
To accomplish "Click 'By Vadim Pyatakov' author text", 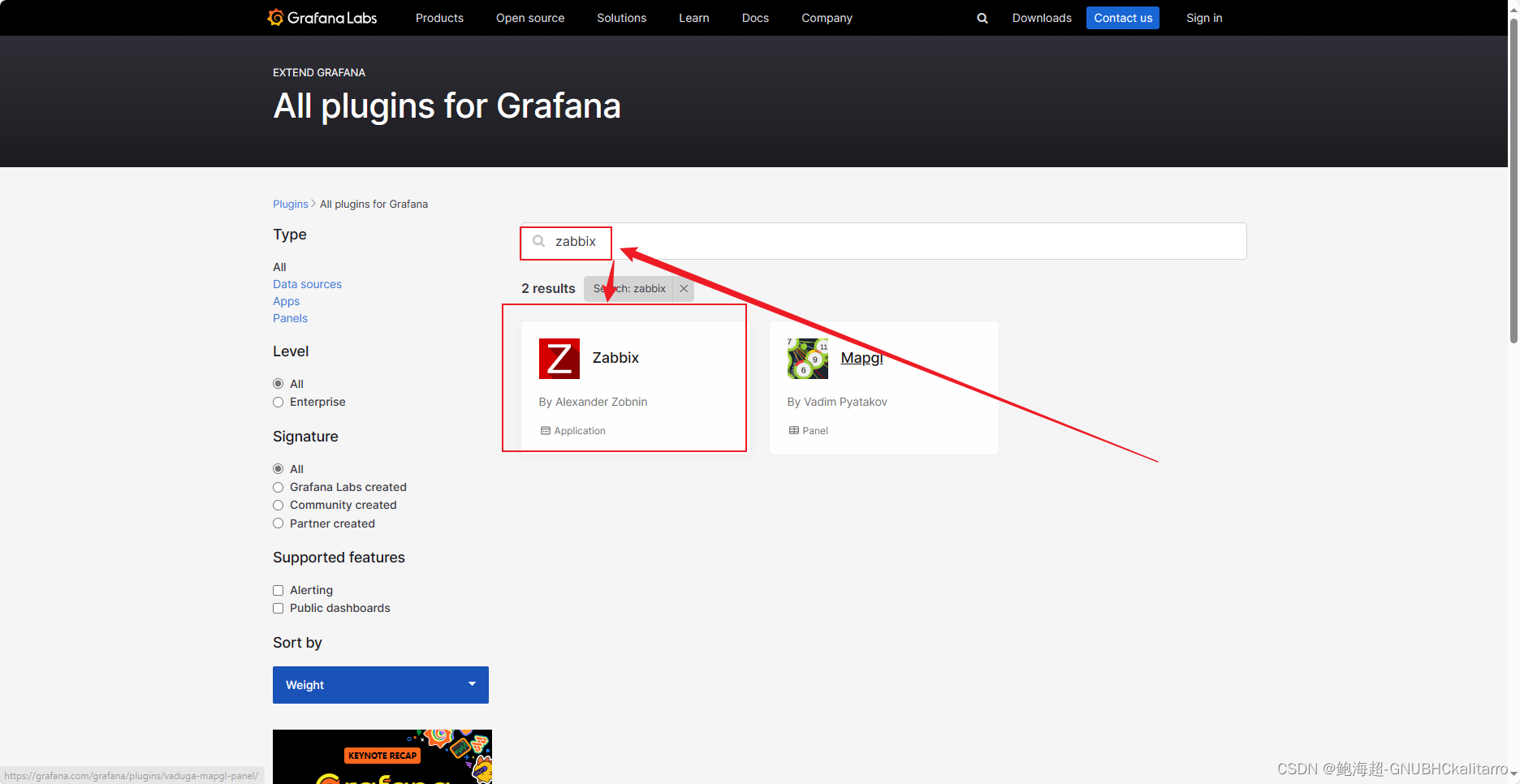I will tap(837, 402).
